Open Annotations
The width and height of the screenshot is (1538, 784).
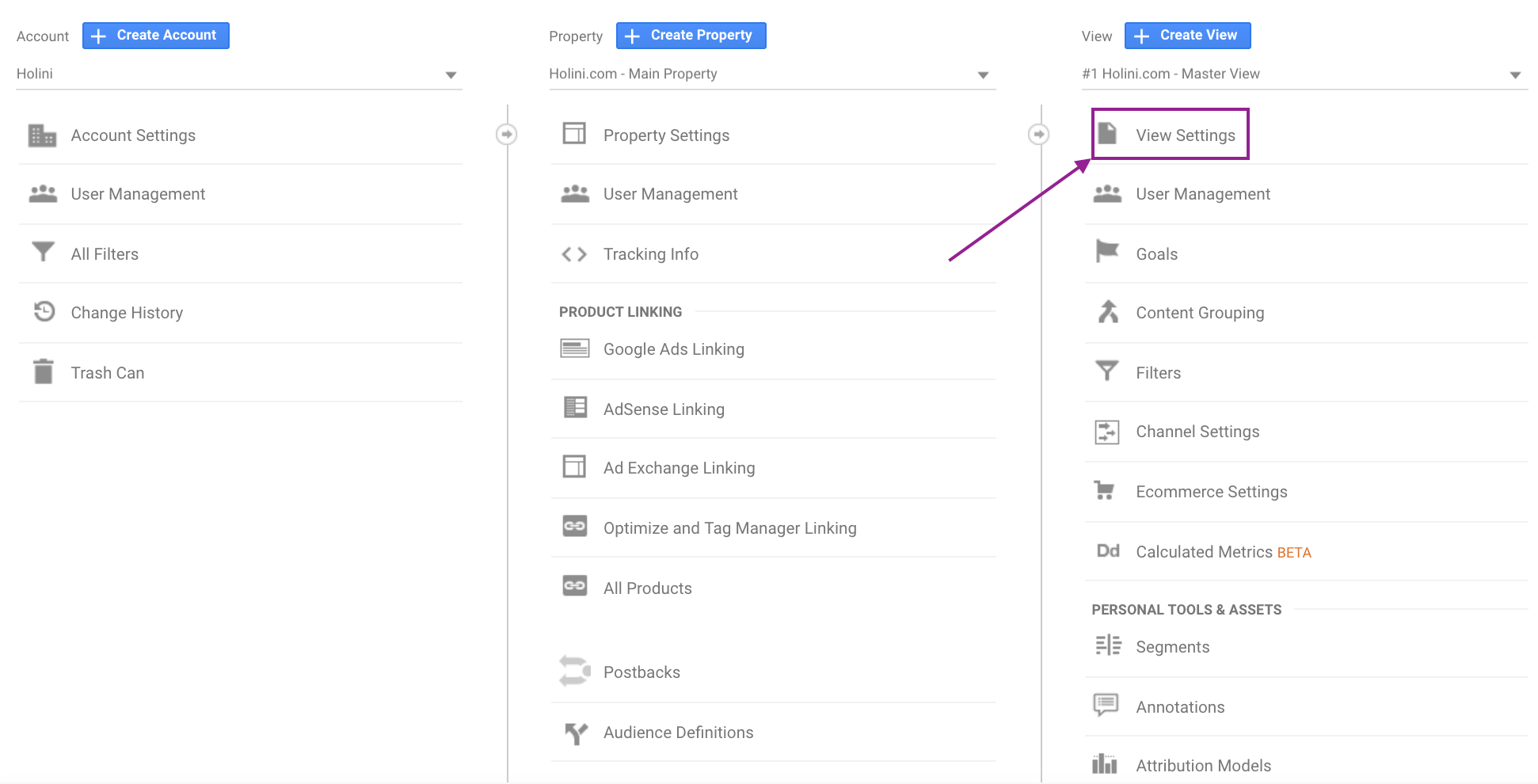1180,707
